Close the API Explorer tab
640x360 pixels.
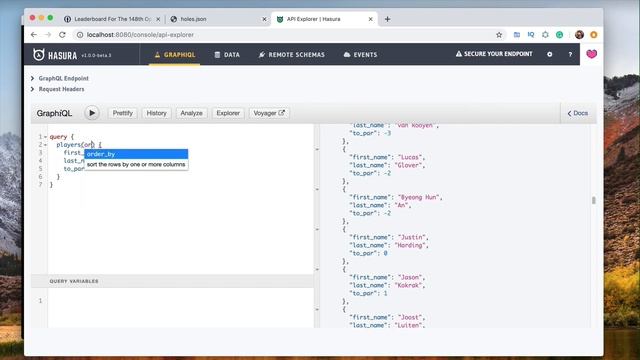(x=371, y=19)
